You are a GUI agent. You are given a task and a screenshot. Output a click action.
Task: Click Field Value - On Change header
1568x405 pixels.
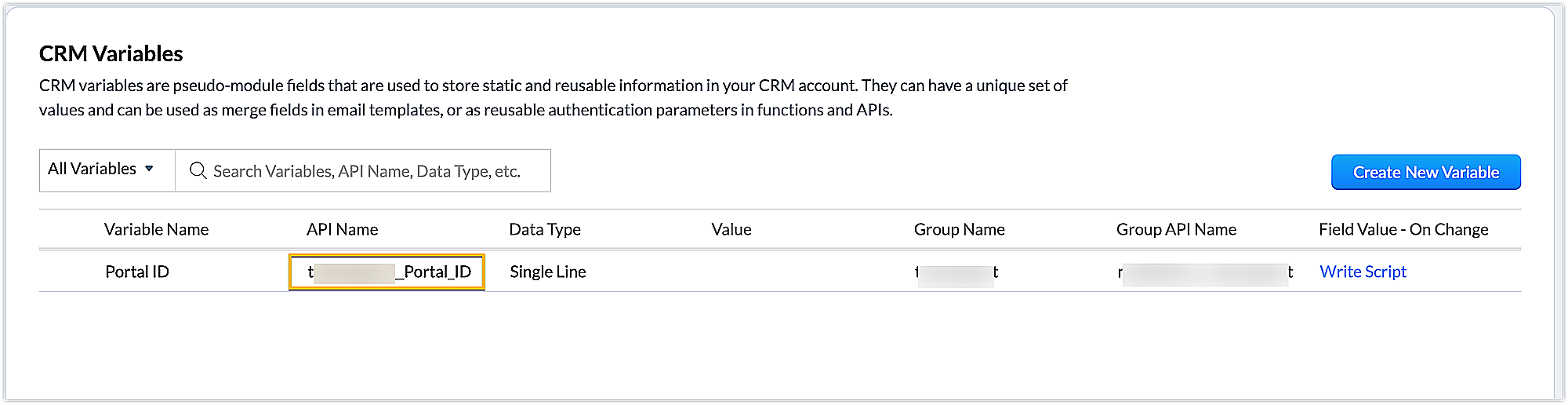[1403, 229]
